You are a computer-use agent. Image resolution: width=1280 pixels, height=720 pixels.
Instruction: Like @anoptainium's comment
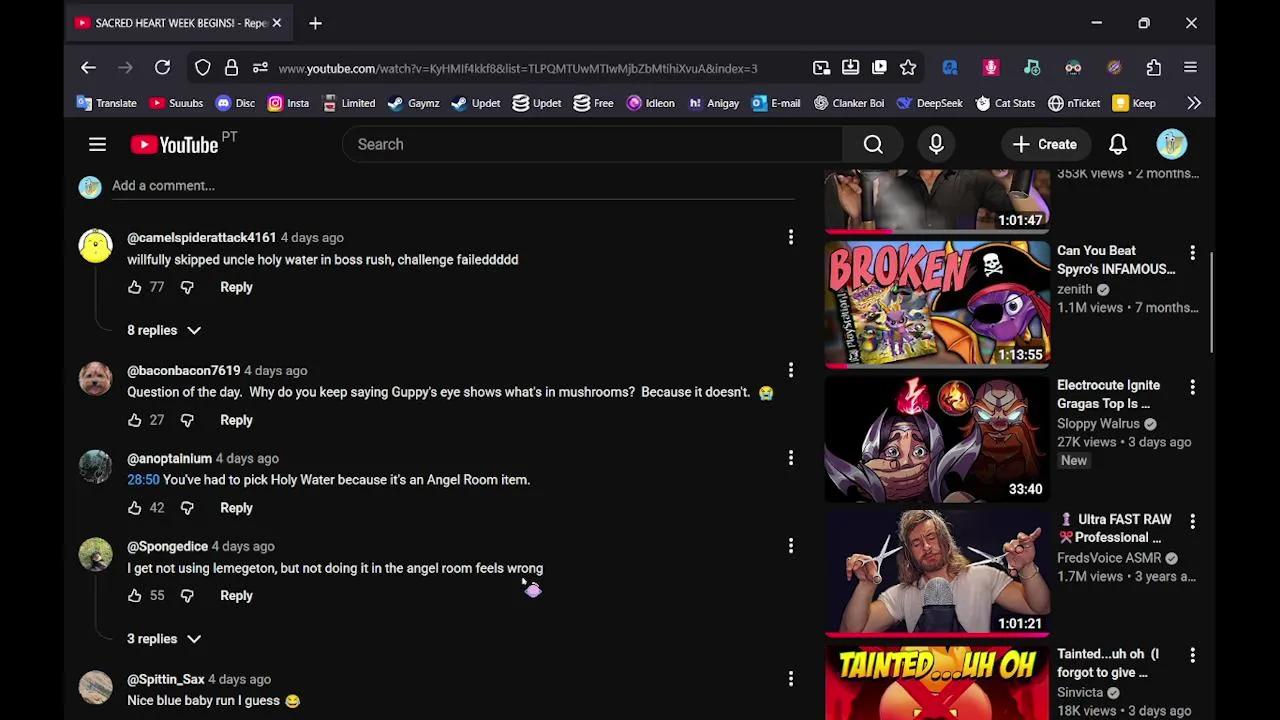point(134,508)
